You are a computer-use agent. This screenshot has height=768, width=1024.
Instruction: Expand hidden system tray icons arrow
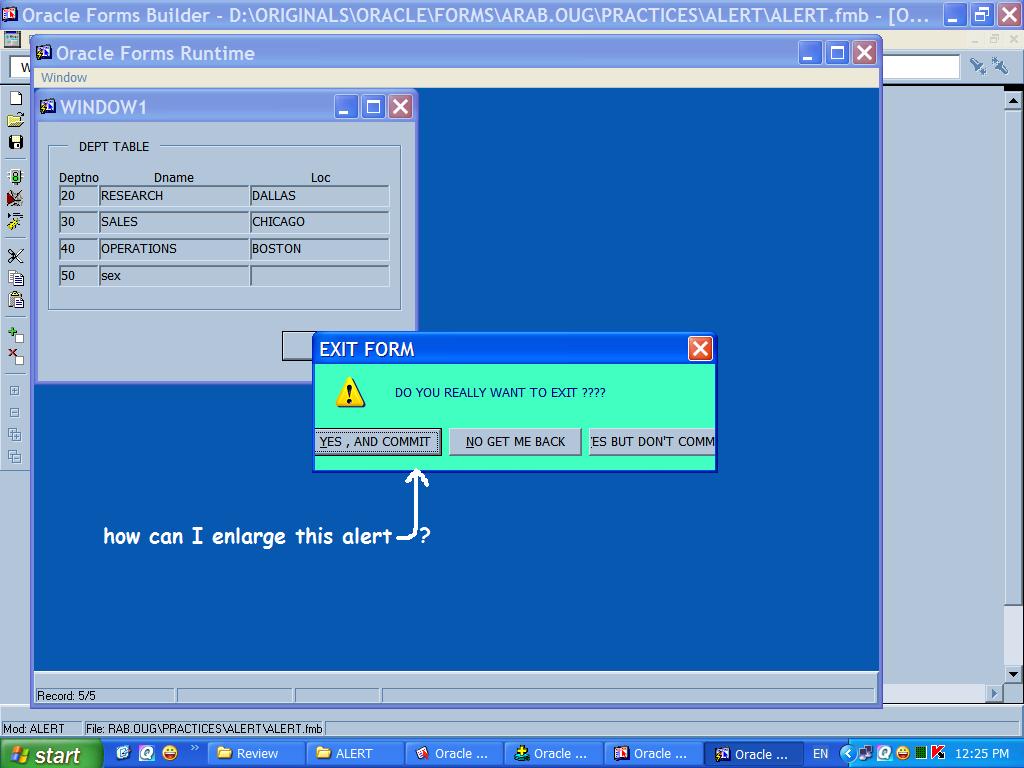click(x=847, y=754)
